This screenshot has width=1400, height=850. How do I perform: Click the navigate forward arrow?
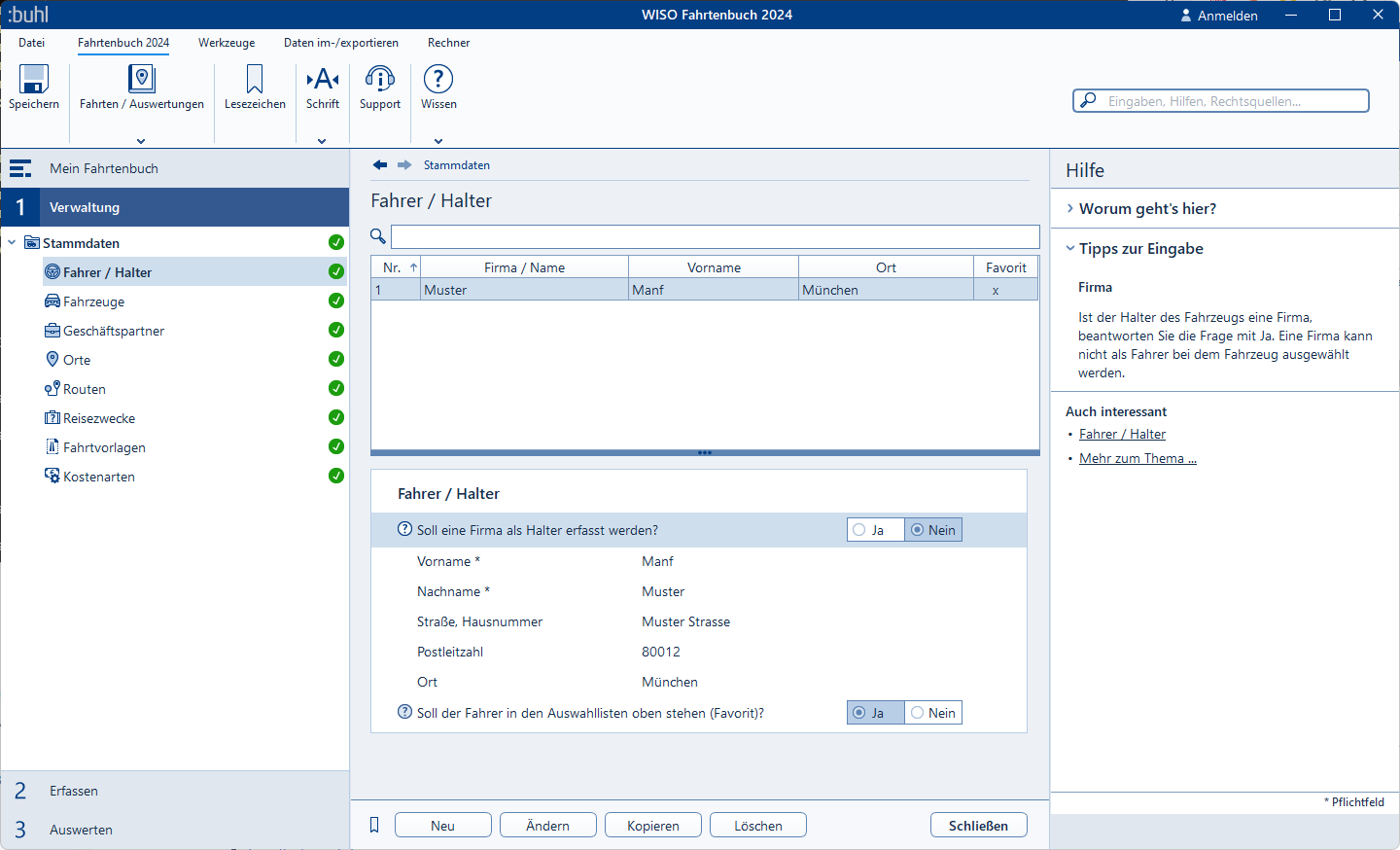click(404, 165)
